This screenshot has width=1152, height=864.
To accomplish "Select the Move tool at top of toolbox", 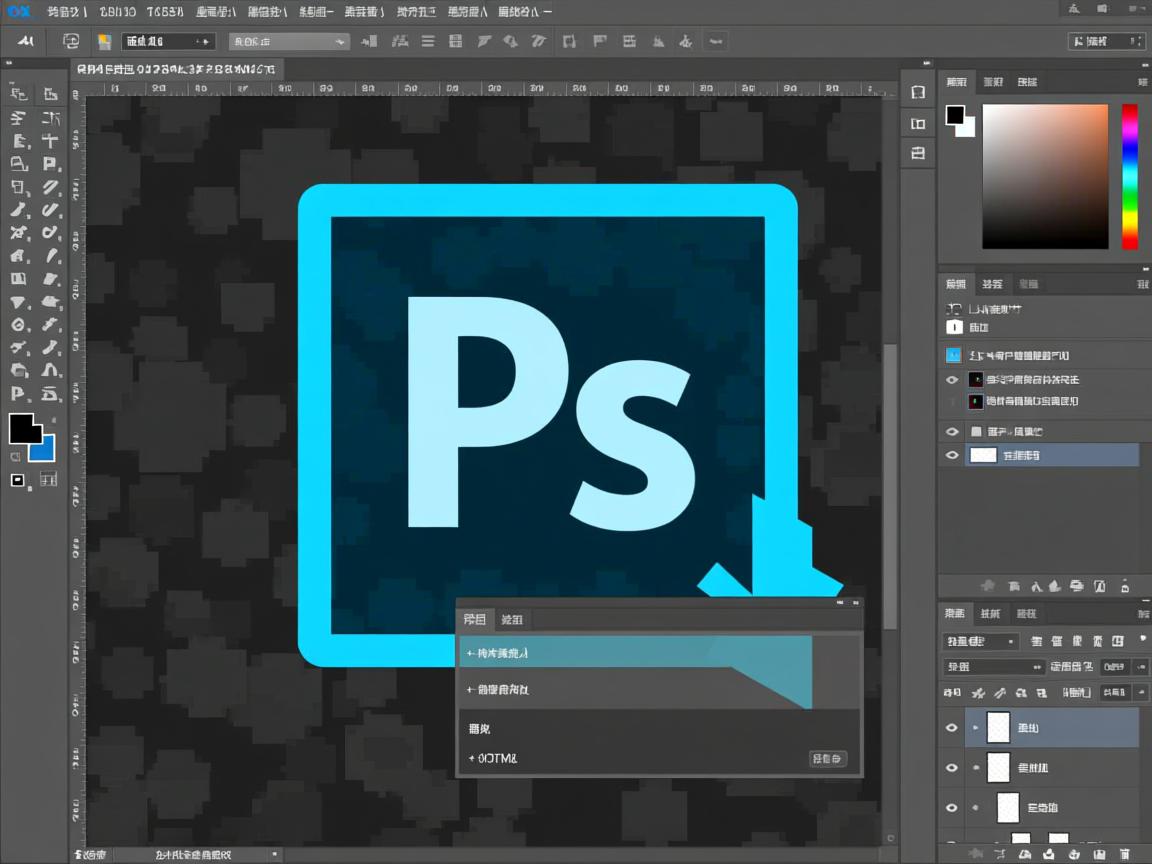I will [18, 94].
